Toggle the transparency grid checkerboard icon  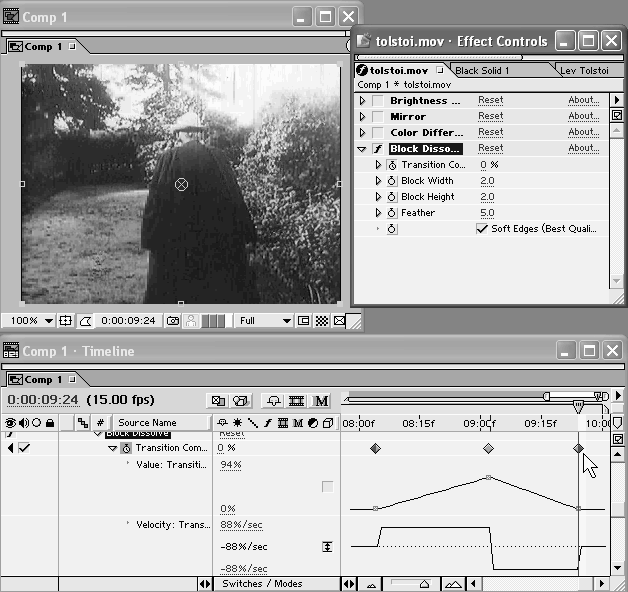[321, 321]
